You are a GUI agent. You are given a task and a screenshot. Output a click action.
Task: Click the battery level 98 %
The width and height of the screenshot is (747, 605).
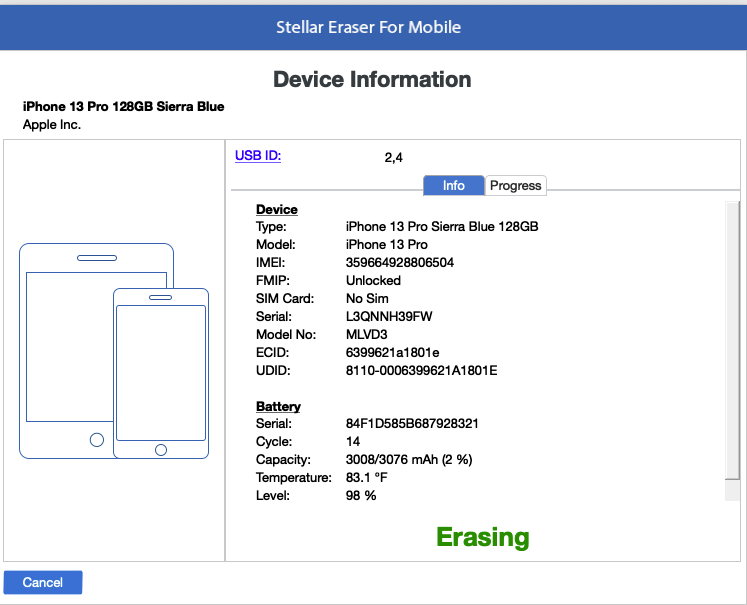(x=361, y=495)
